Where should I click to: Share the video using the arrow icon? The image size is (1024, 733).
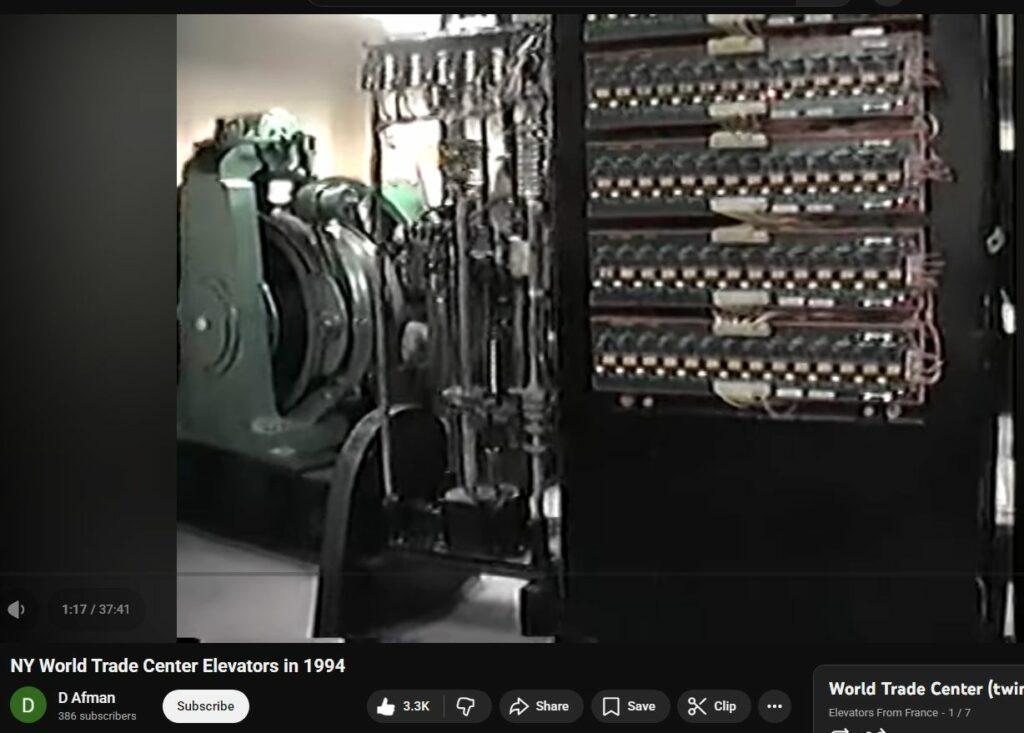[x=539, y=706]
